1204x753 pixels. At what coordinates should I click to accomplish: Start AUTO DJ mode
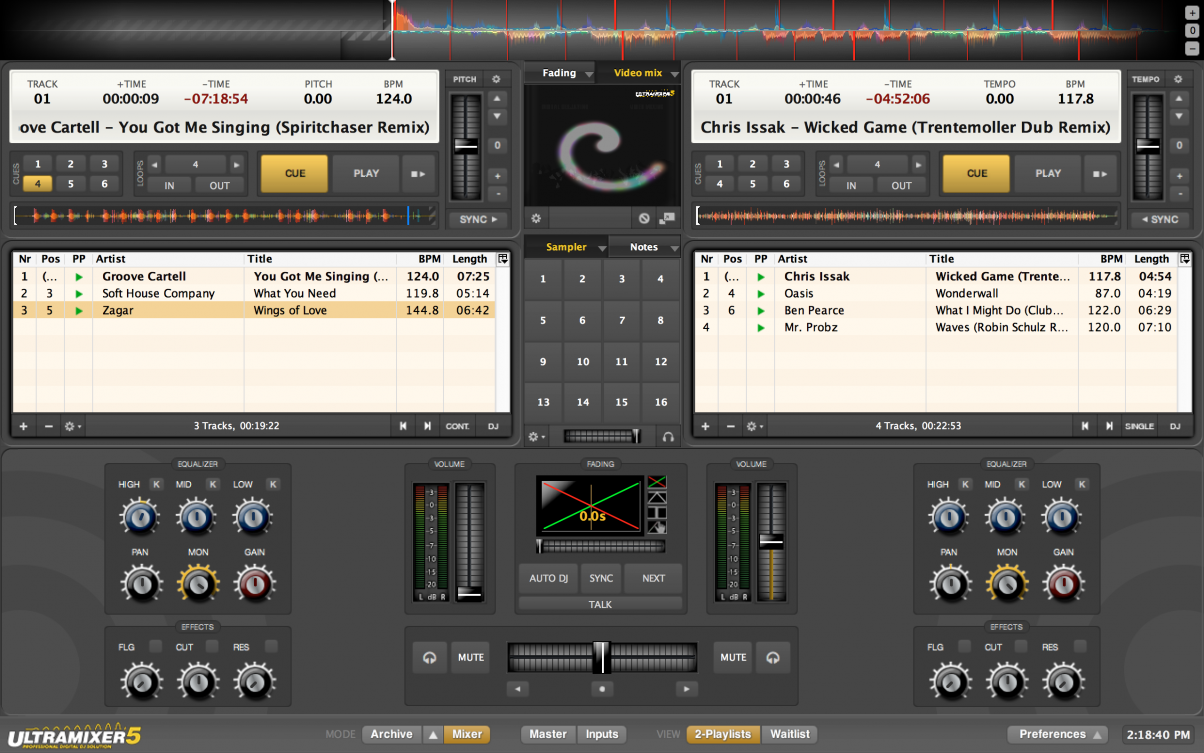548,578
